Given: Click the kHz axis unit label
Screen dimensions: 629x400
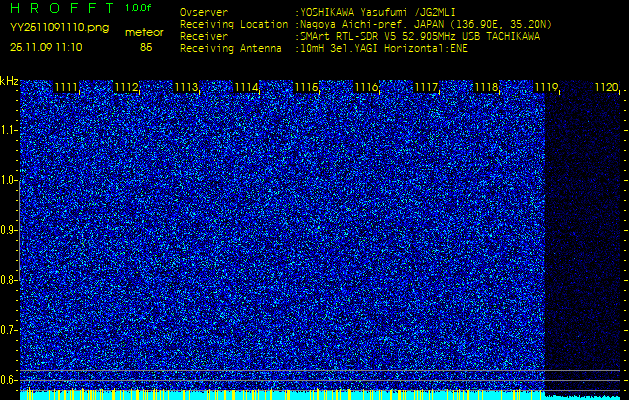Looking at the screenshot, I should 9,81.
